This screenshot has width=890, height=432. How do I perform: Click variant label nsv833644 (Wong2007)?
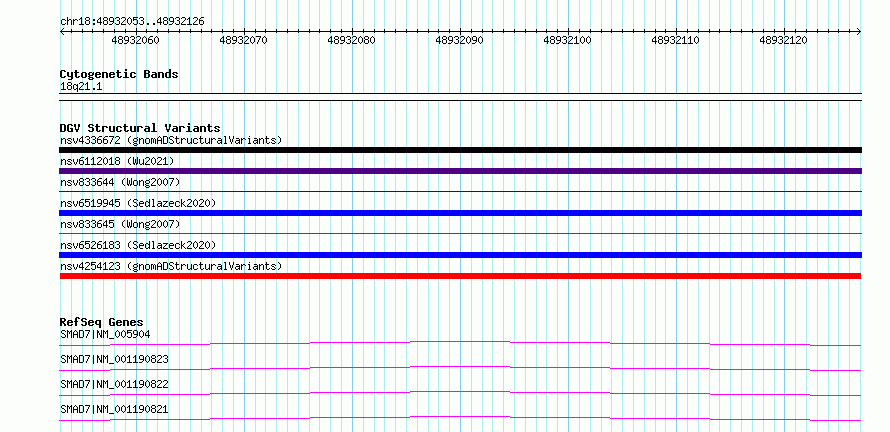pos(120,182)
